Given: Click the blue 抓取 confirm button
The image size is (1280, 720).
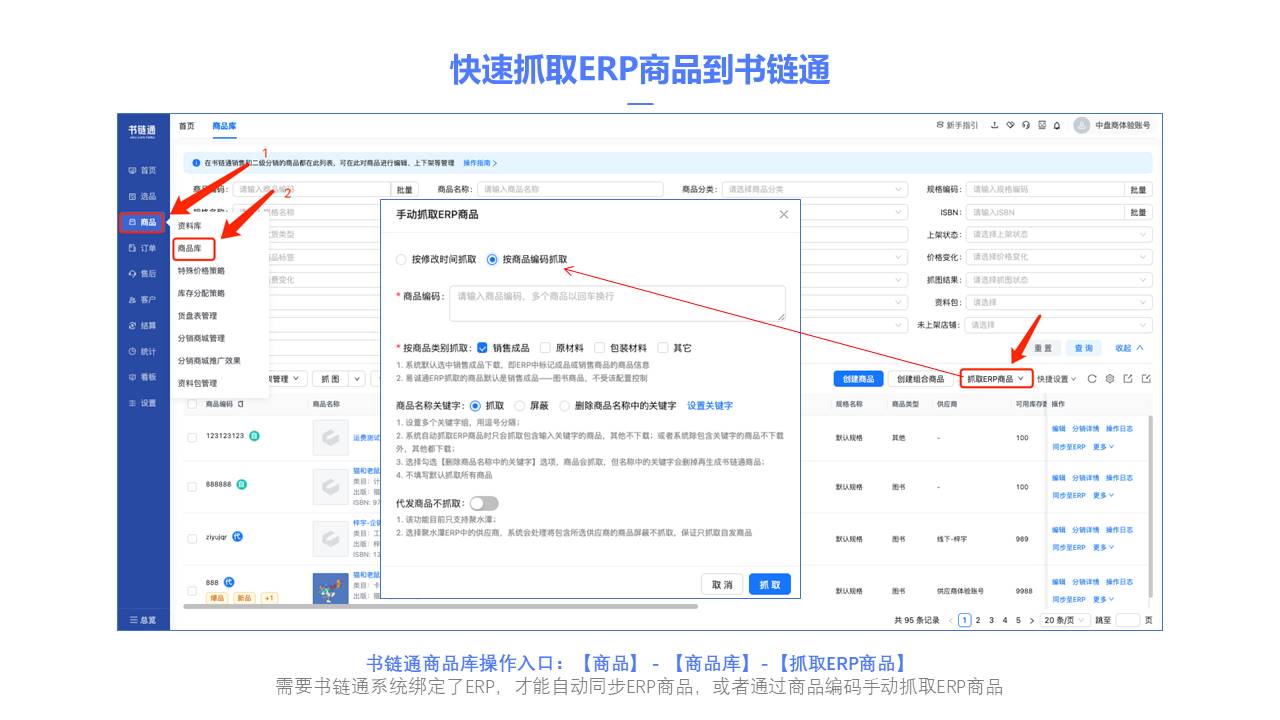Looking at the screenshot, I should [x=770, y=585].
